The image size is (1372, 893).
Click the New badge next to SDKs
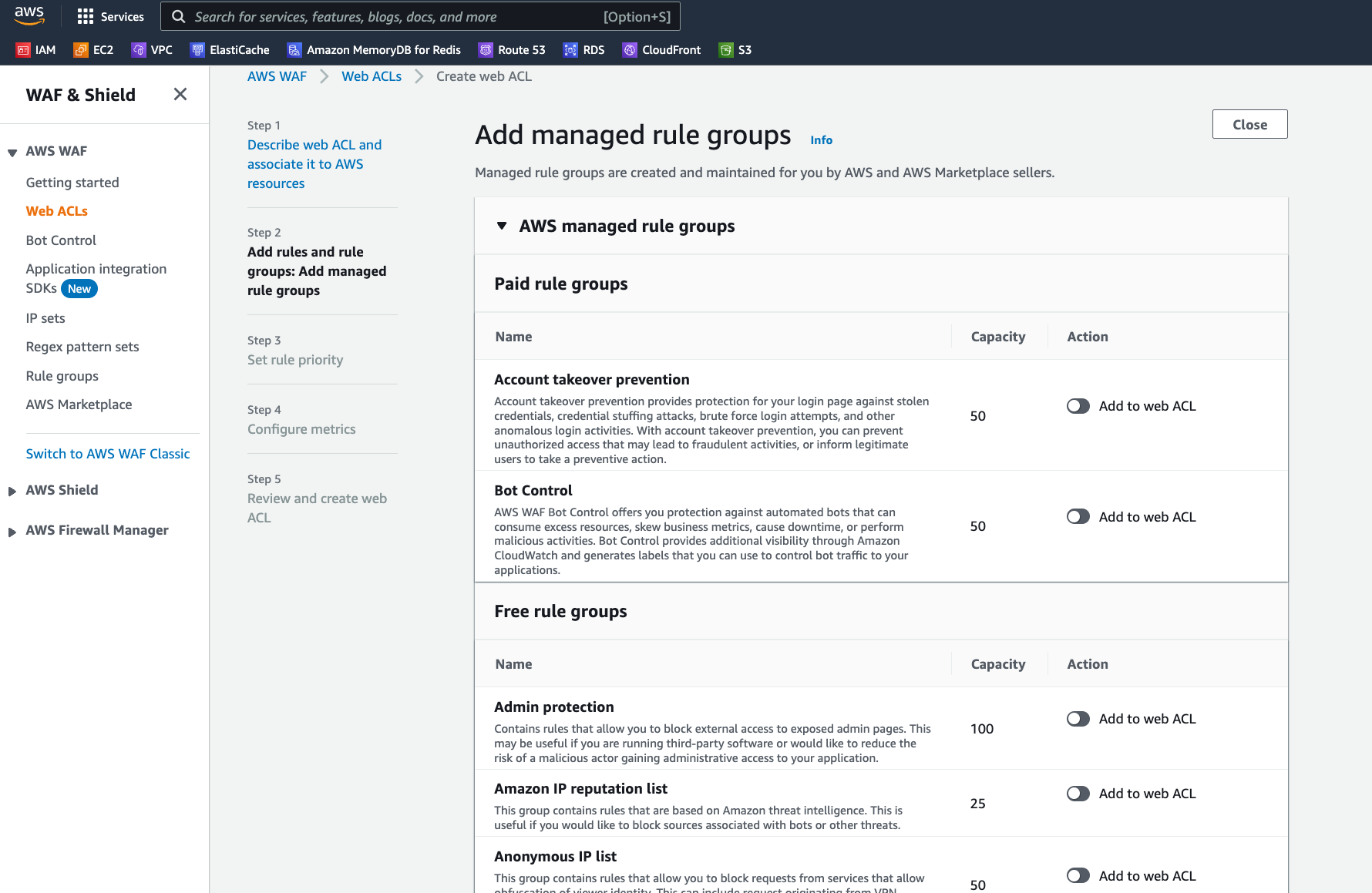pyautogui.click(x=79, y=289)
